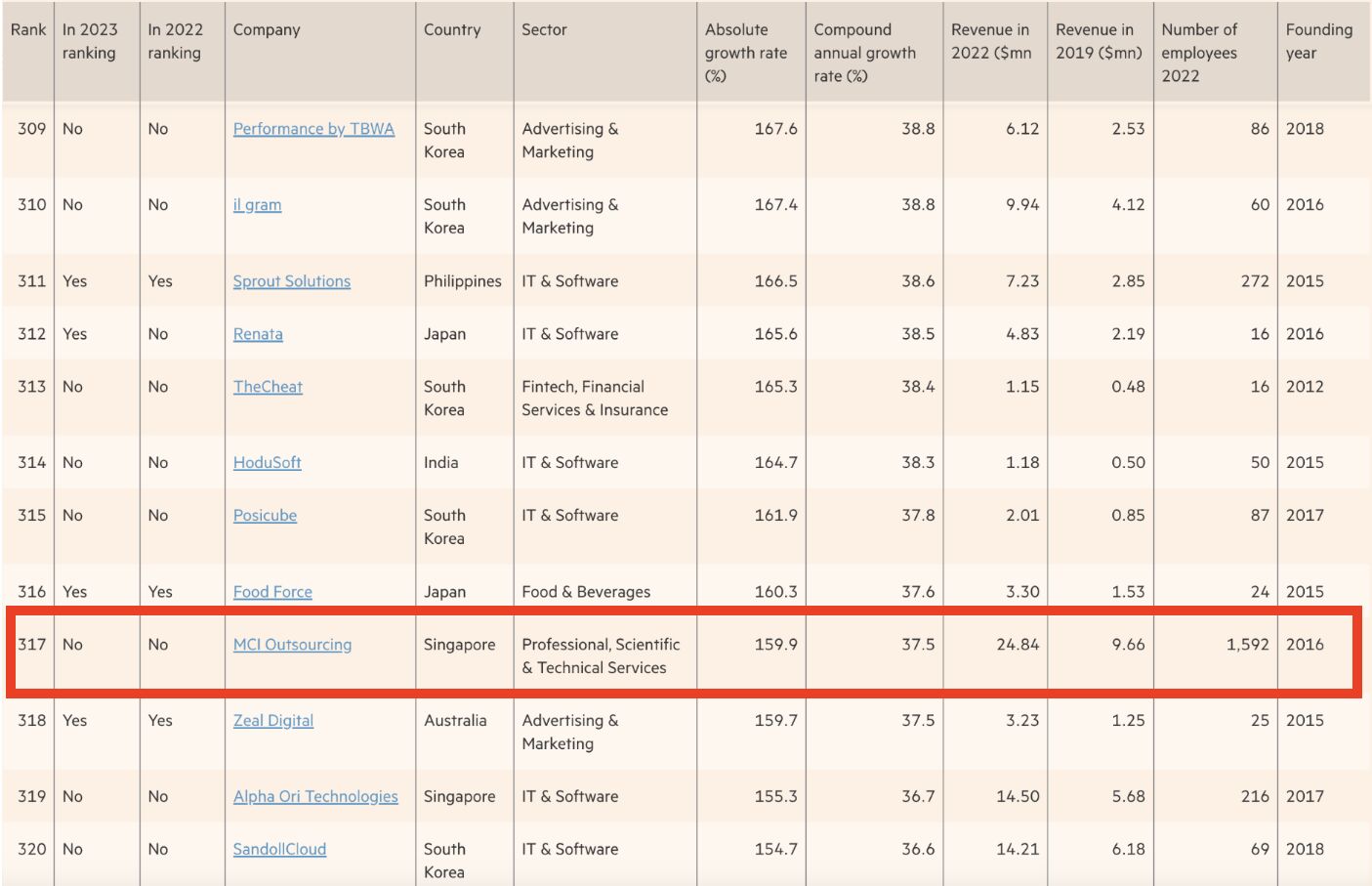Viewport: 1372px width, 886px height.
Task: Open the TheCheat company link
Action: (x=268, y=387)
